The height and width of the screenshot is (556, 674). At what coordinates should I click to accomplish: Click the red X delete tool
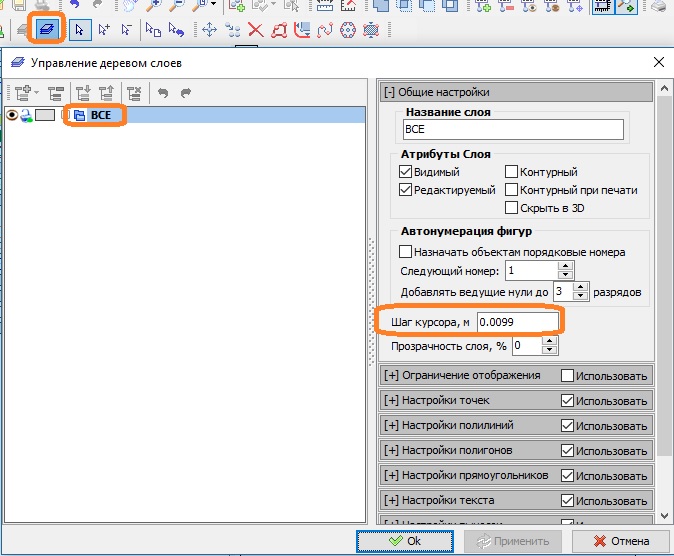[256, 29]
